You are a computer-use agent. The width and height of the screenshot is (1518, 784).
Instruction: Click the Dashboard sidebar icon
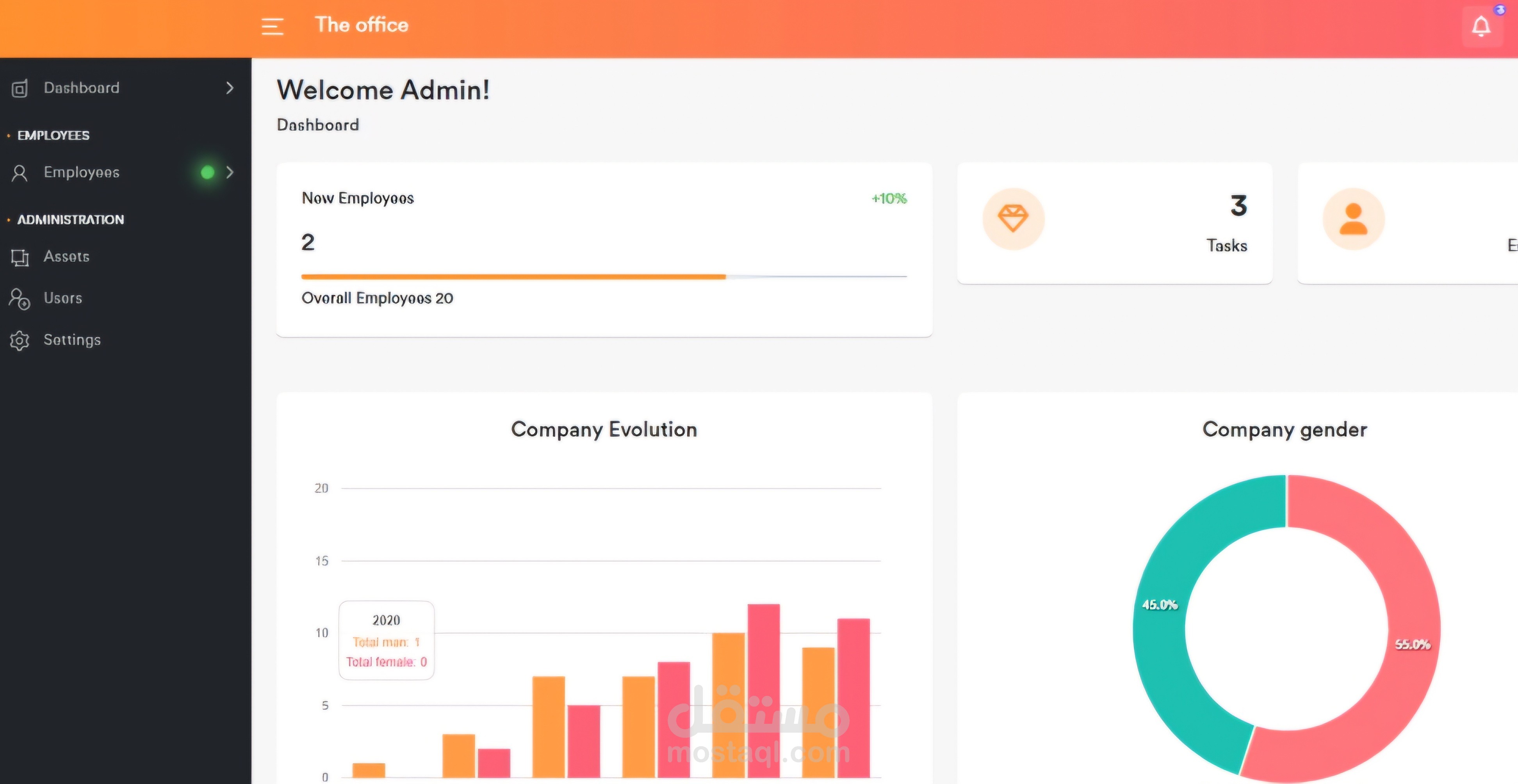coord(20,88)
